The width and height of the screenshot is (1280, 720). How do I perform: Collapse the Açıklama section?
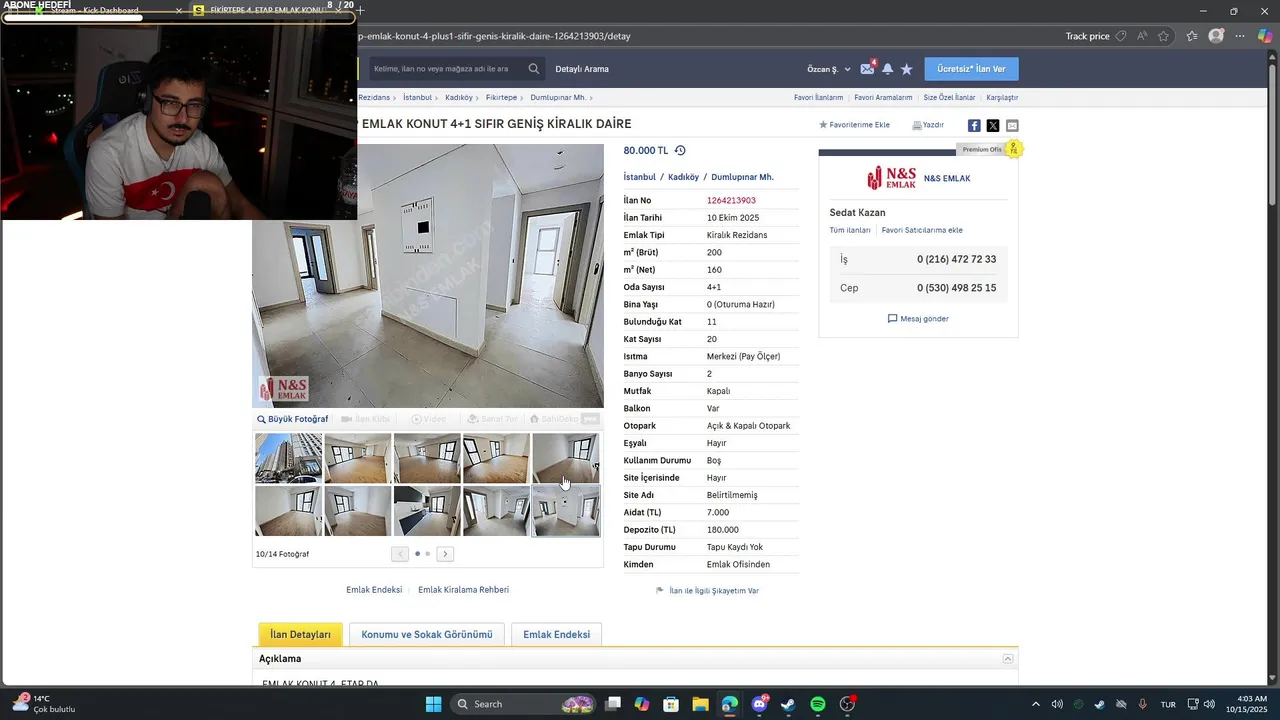tap(1008, 659)
